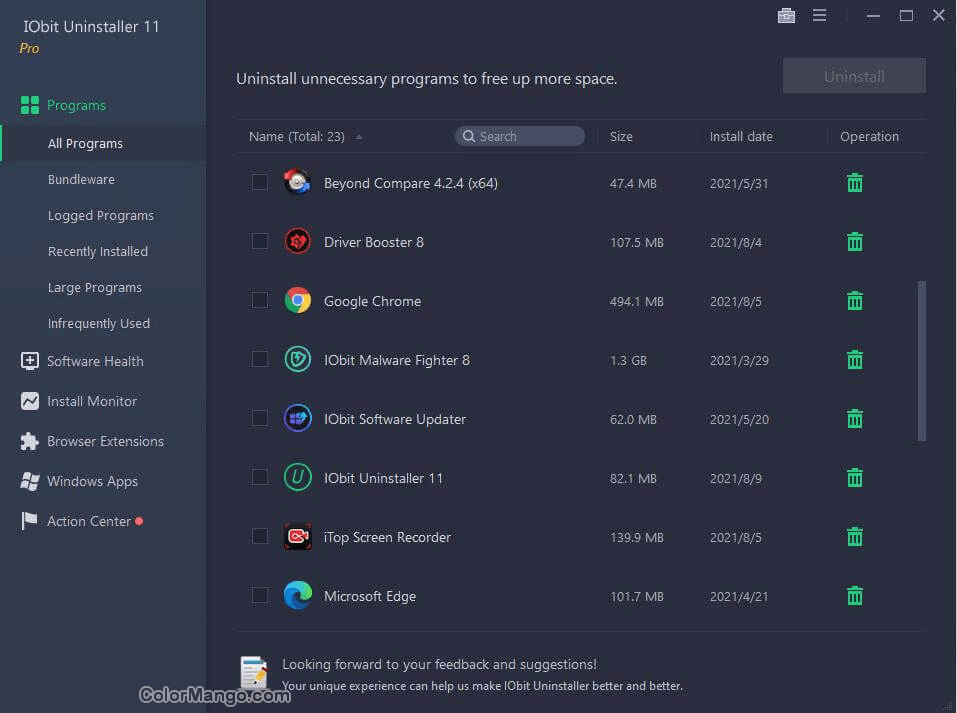Click the feedback notepad icon

[254, 674]
